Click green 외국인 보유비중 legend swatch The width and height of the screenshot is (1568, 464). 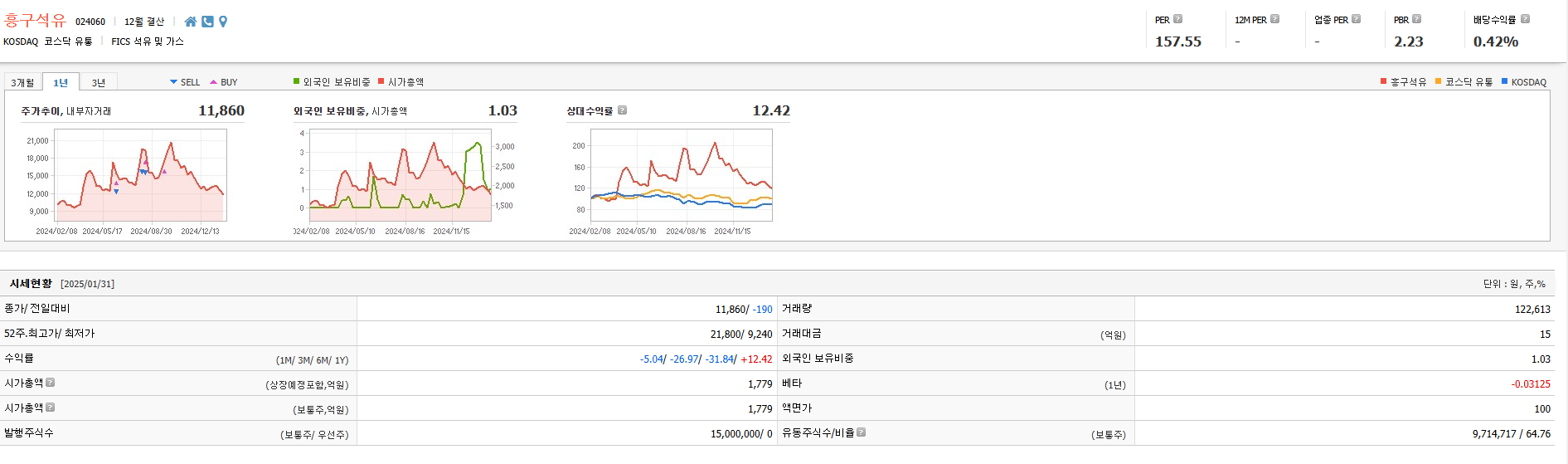click(296, 81)
